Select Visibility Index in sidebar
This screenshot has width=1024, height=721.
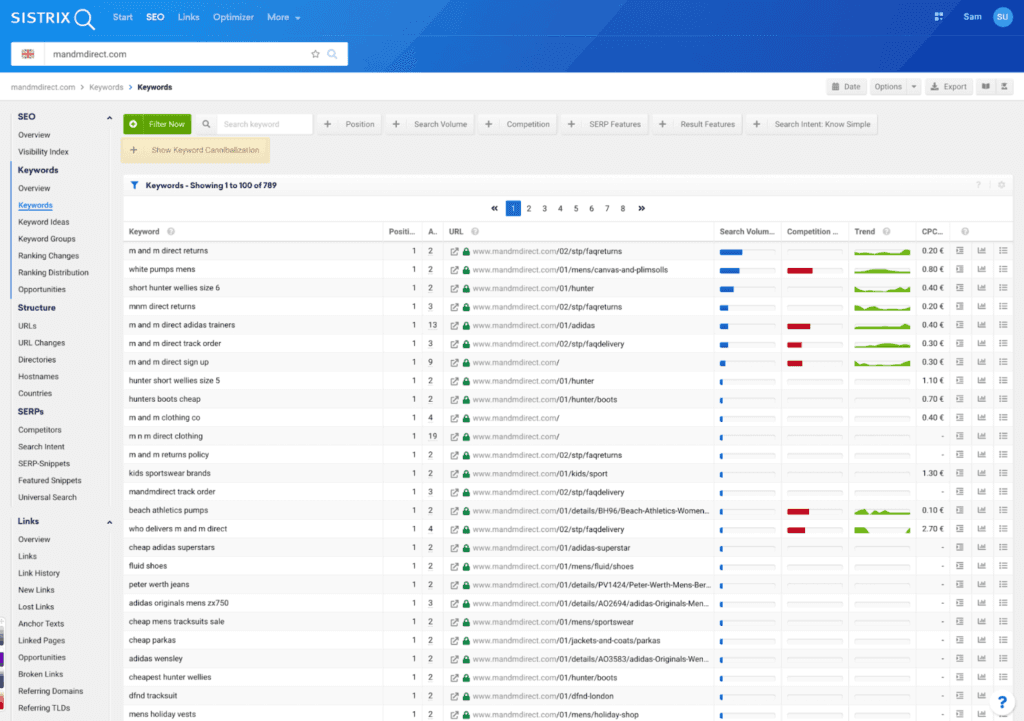43,152
